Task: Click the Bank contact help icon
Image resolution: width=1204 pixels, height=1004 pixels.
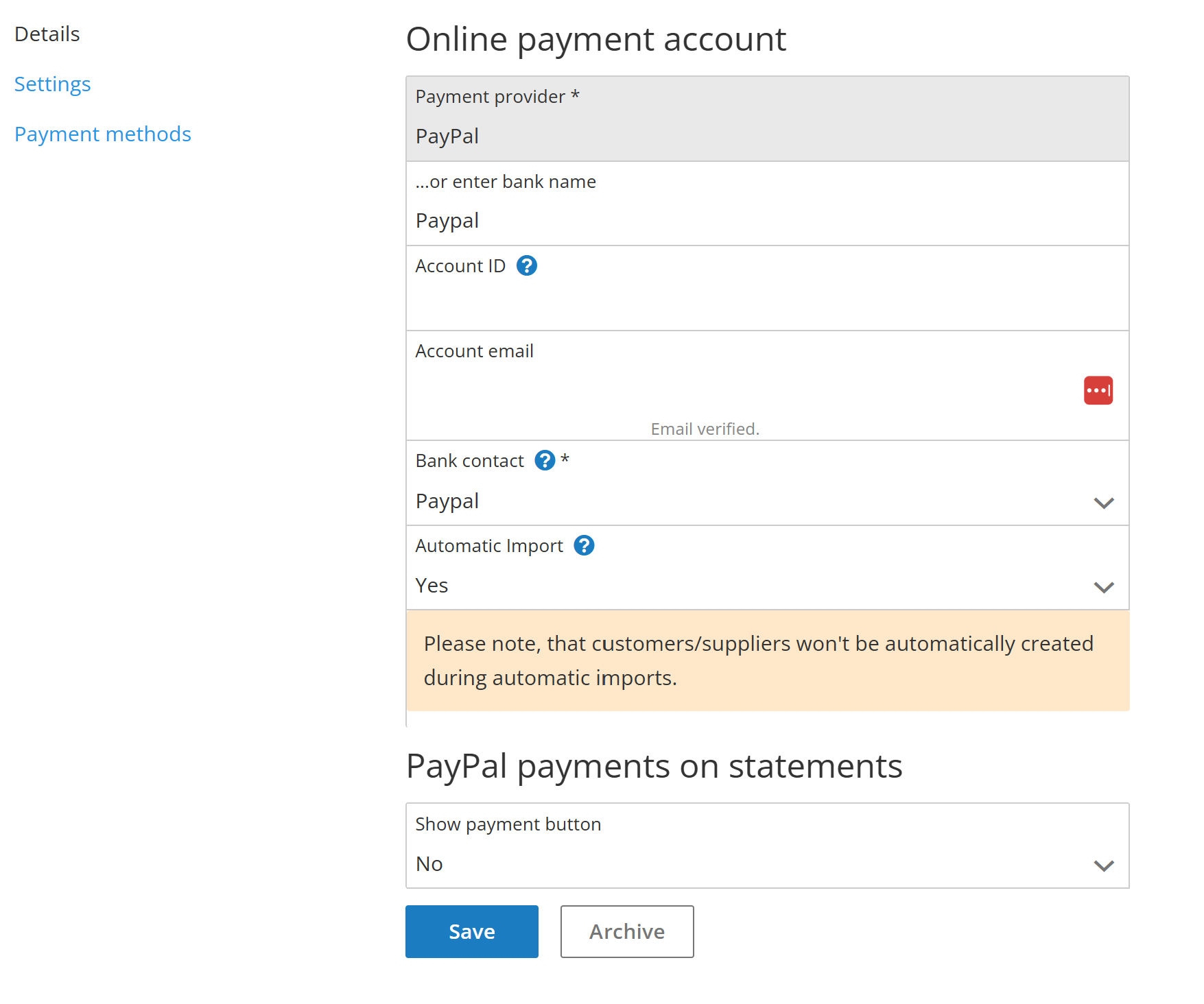Action: (545, 460)
